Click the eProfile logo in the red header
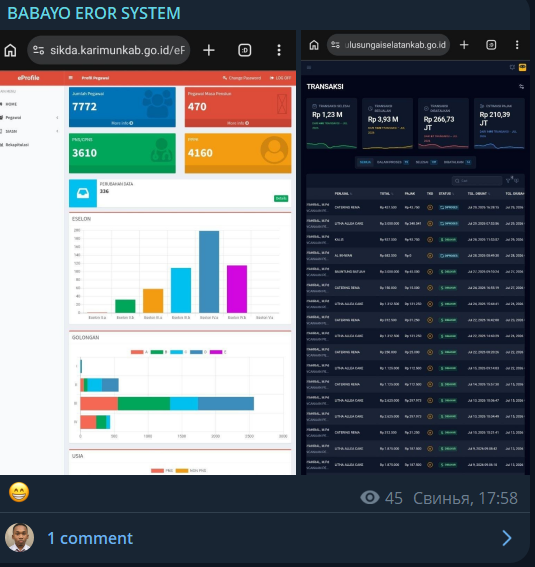The width and height of the screenshot is (535, 567). (x=28, y=78)
